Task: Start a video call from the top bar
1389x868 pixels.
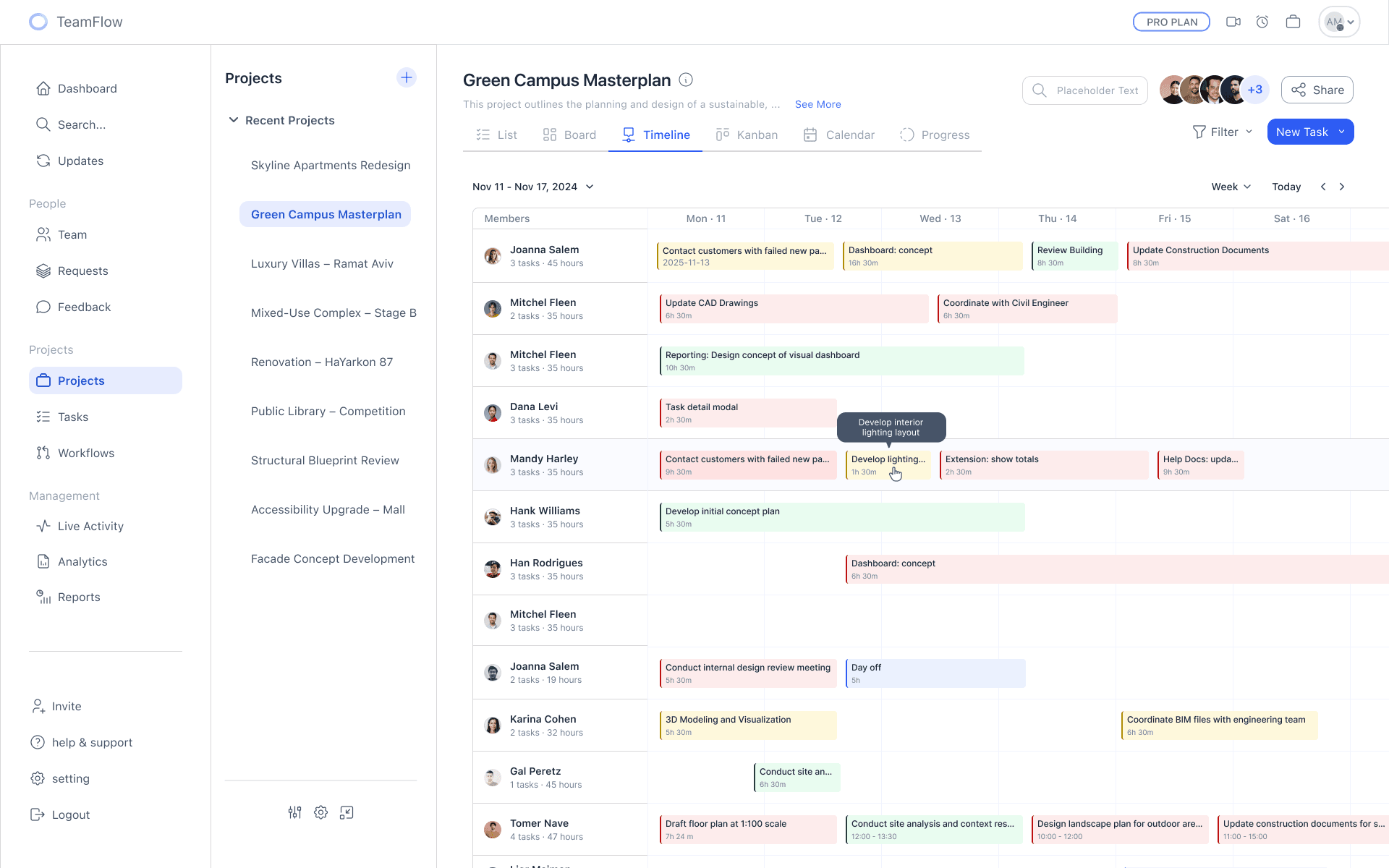Action: pyautogui.click(x=1233, y=22)
